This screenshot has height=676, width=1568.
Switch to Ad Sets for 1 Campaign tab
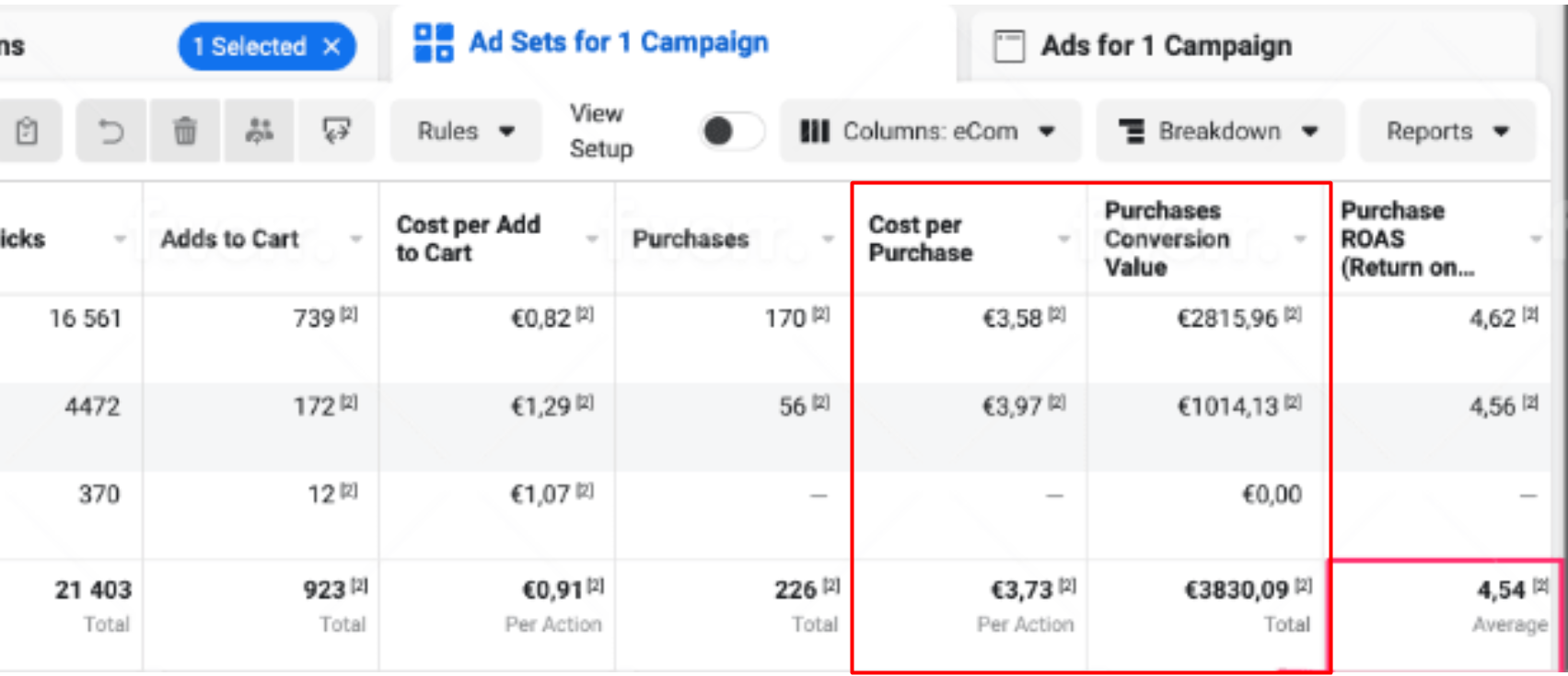[x=618, y=42]
